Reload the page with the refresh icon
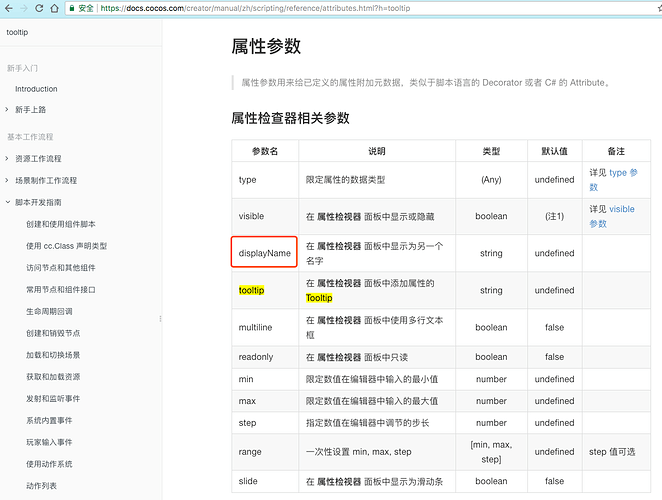This screenshot has height=500, width=662. click(39, 8)
